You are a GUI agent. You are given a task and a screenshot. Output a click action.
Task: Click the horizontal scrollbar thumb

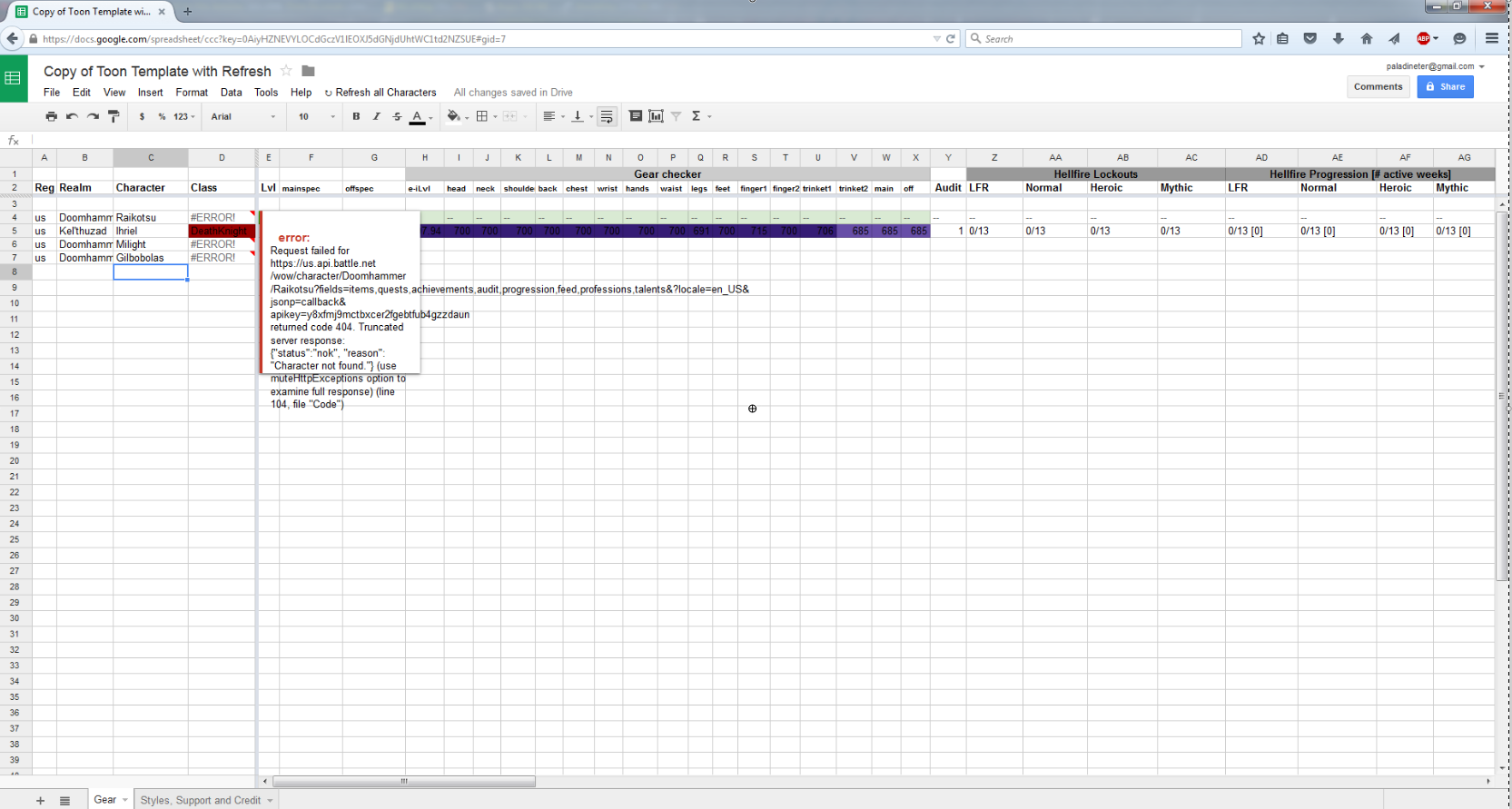(x=404, y=781)
